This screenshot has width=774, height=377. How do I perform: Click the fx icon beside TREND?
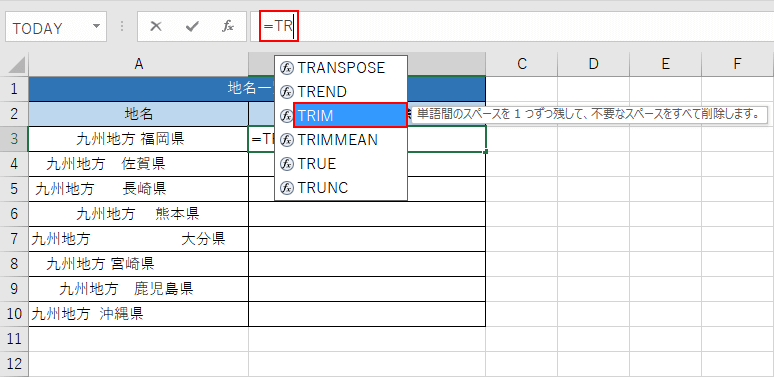point(287,92)
